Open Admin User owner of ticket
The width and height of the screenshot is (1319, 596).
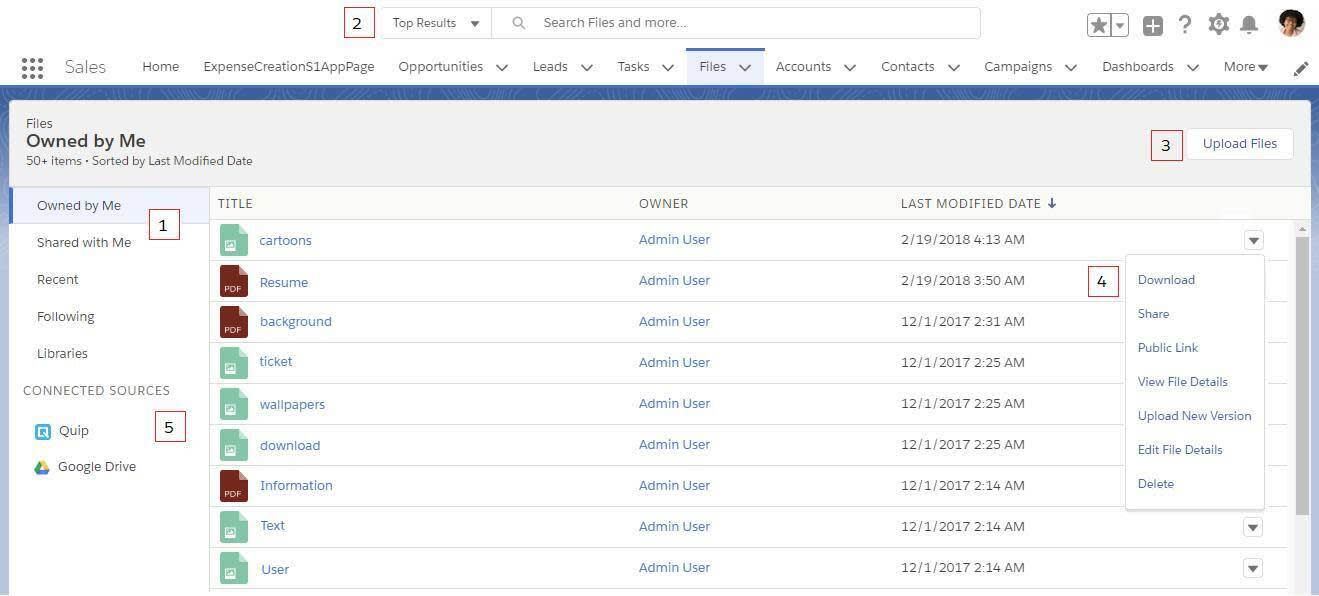pyautogui.click(x=674, y=362)
